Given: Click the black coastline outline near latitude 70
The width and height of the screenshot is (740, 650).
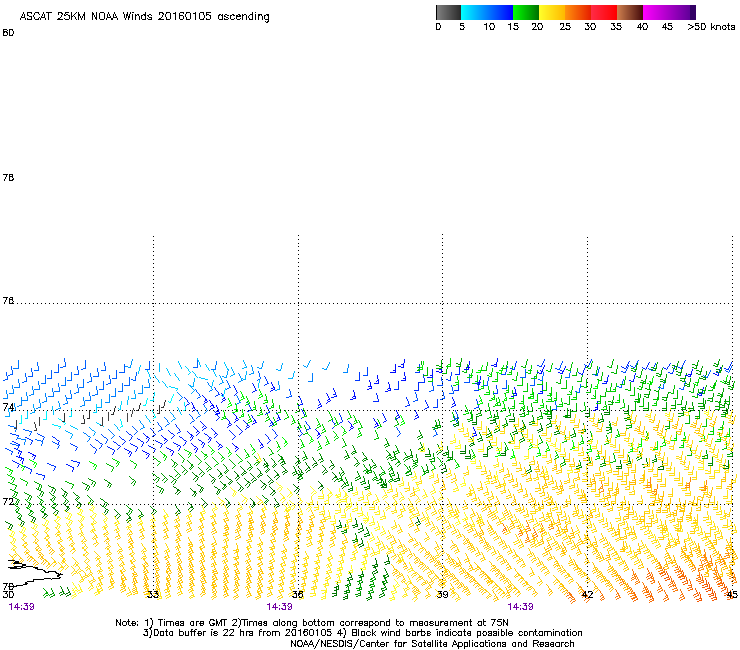Looking at the screenshot, I should (34, 572).
